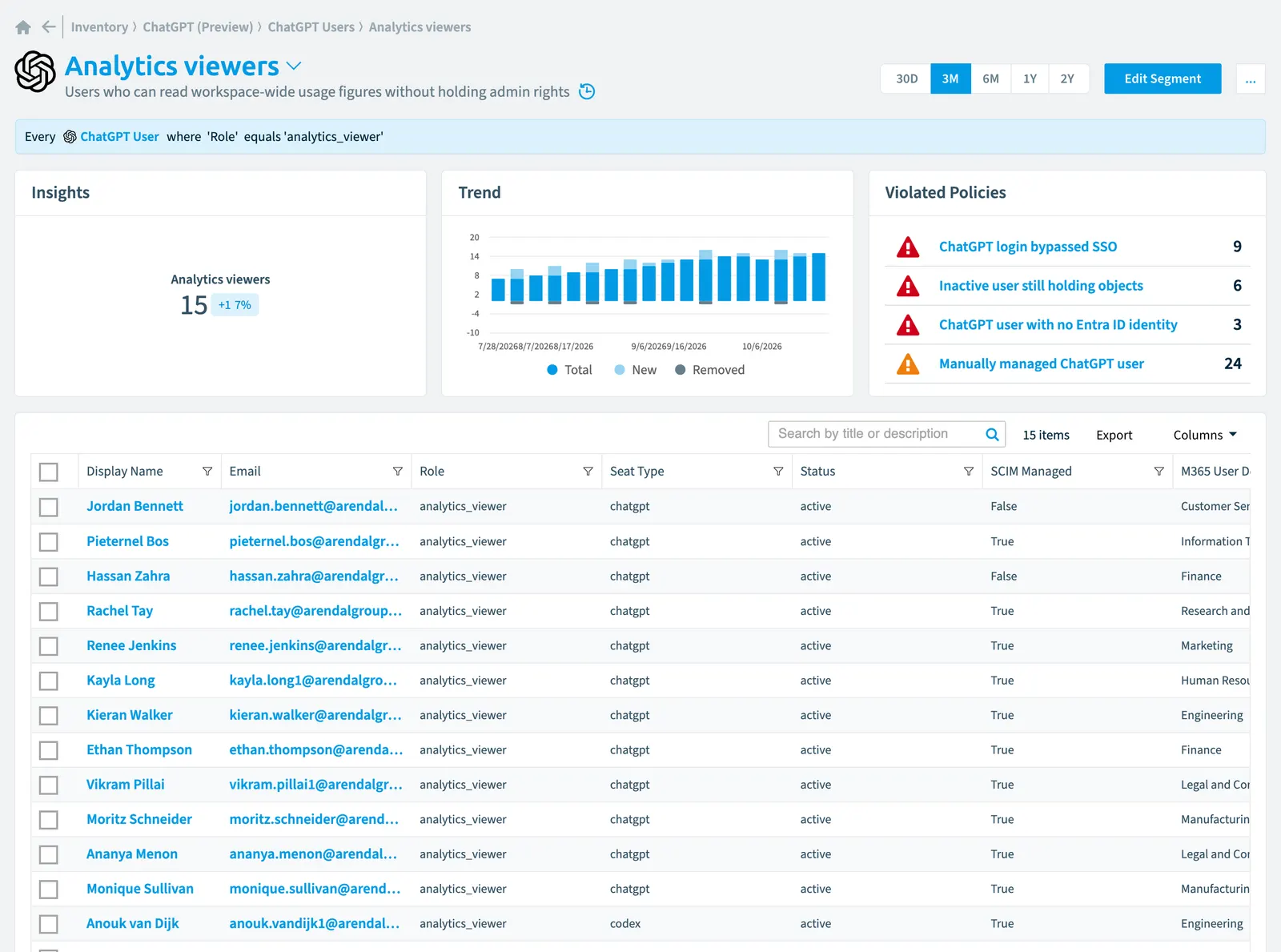This screenshot has height=952, width=1281.
Task: Open the ChatGPT User link in filter bar
Action: (x=119, y=137)
